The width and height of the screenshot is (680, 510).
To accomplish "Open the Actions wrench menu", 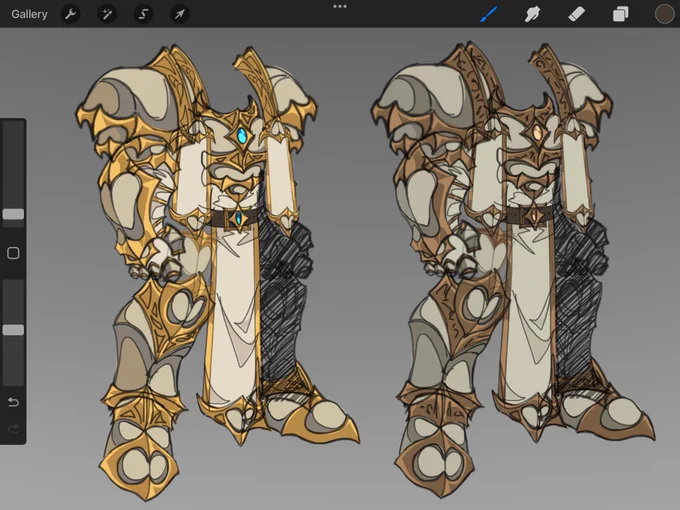I will tap(70, 14).
